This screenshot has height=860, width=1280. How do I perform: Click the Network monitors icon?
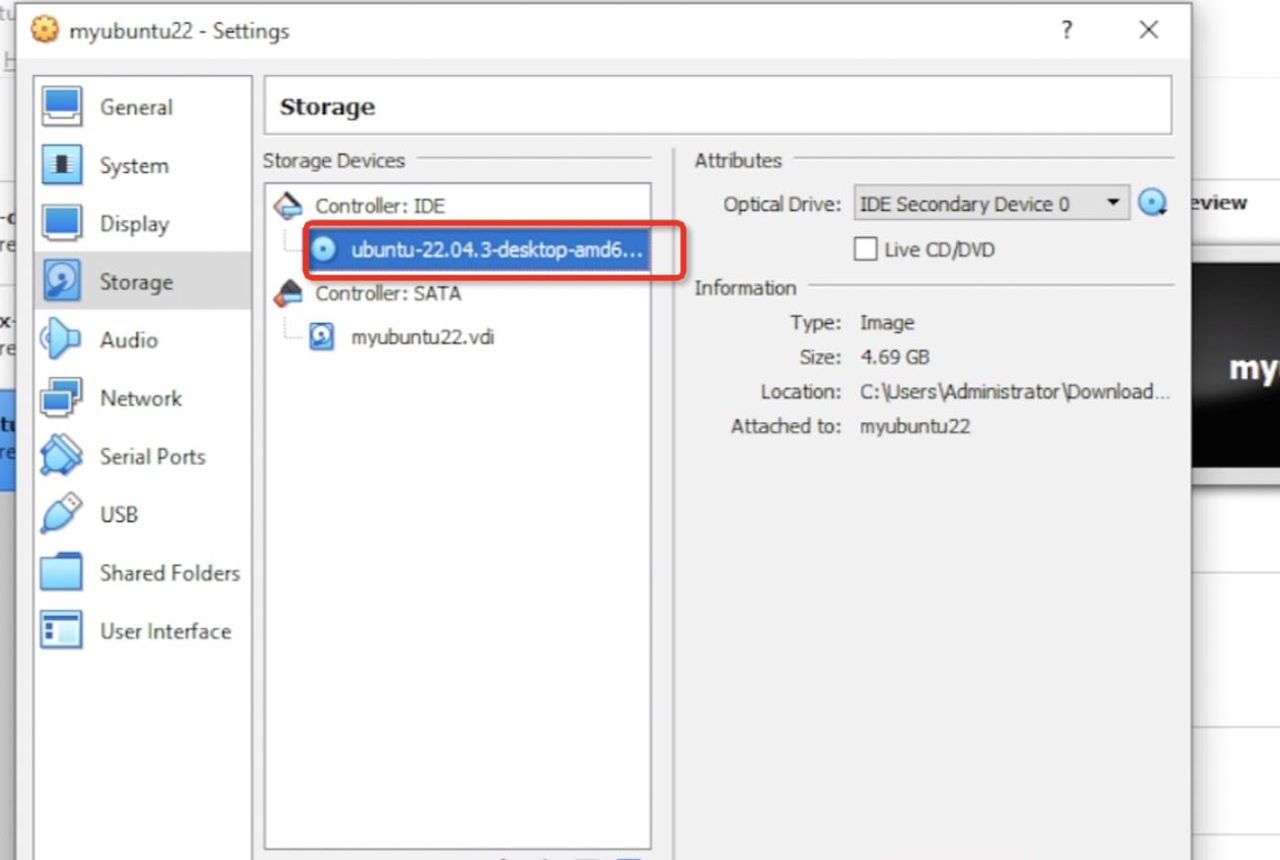[61, 398]
